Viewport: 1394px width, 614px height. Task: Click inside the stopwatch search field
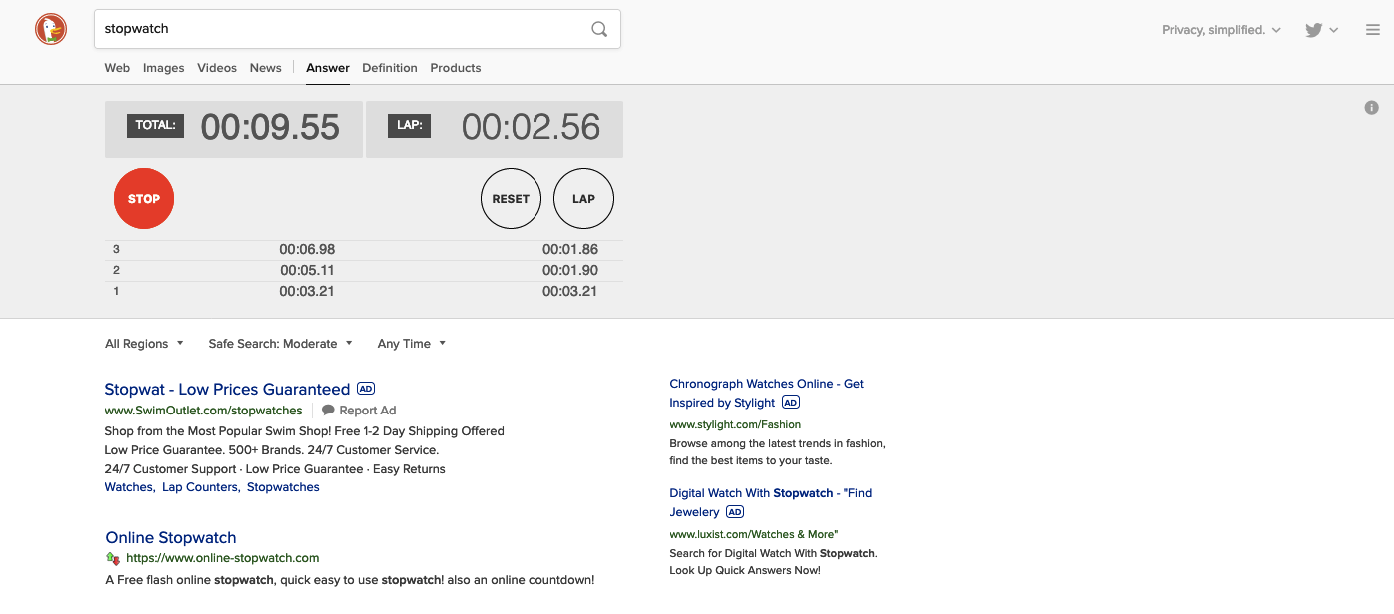(x=300, y=29)
